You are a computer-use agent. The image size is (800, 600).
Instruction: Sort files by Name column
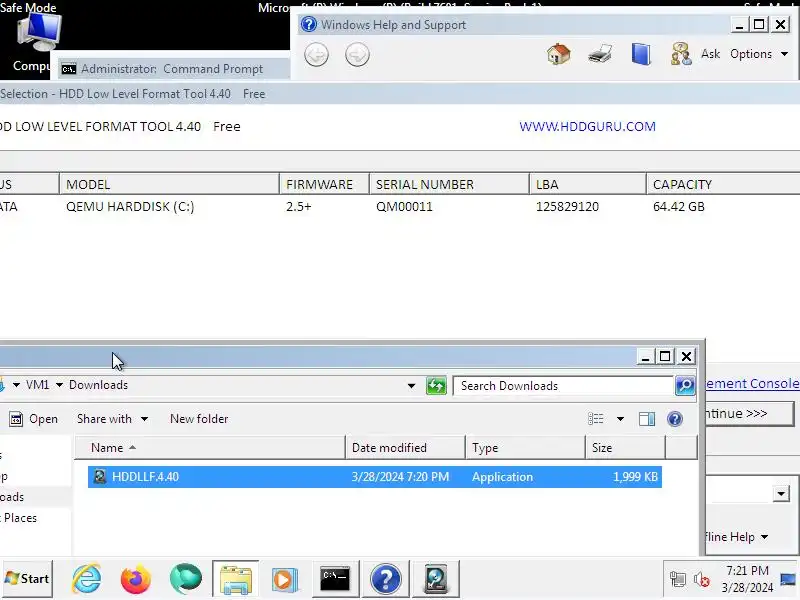pyautogui.click(x=210, y=447)
